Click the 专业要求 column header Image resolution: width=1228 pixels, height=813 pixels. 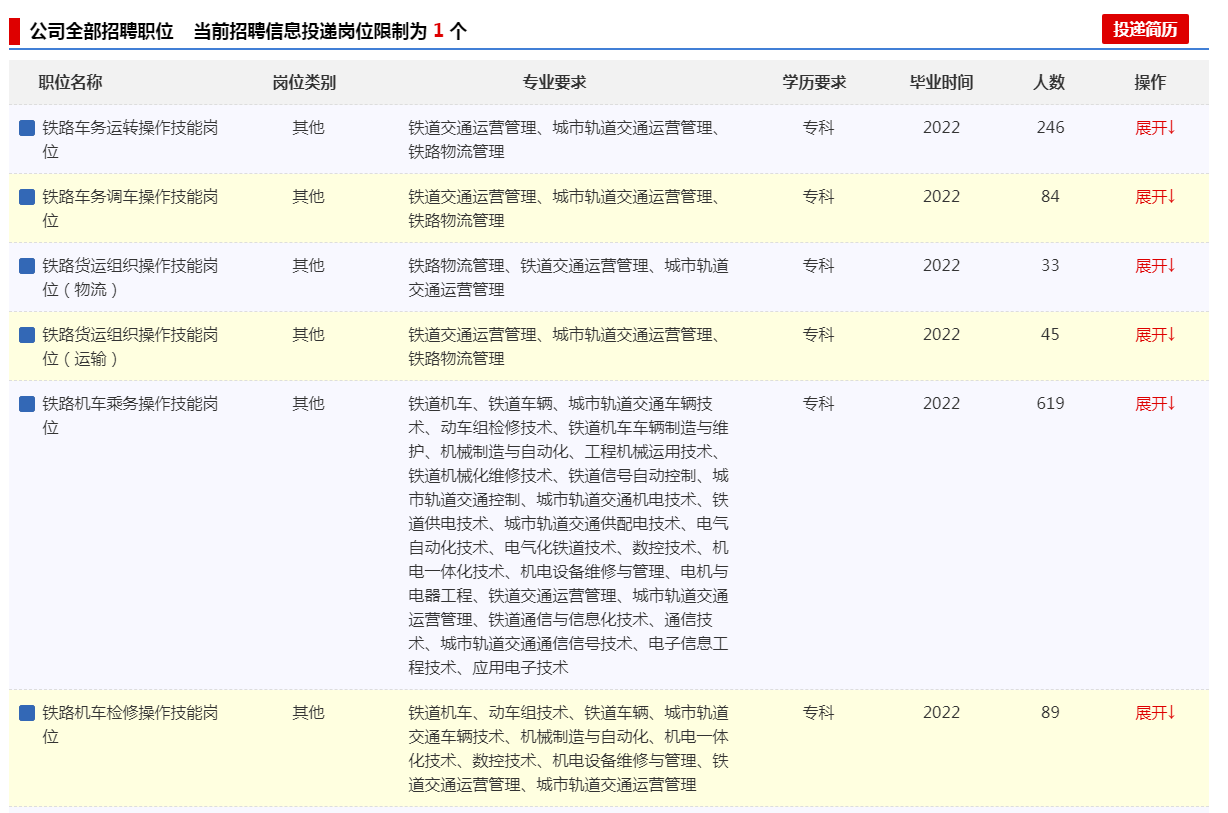tap(554, 83)
